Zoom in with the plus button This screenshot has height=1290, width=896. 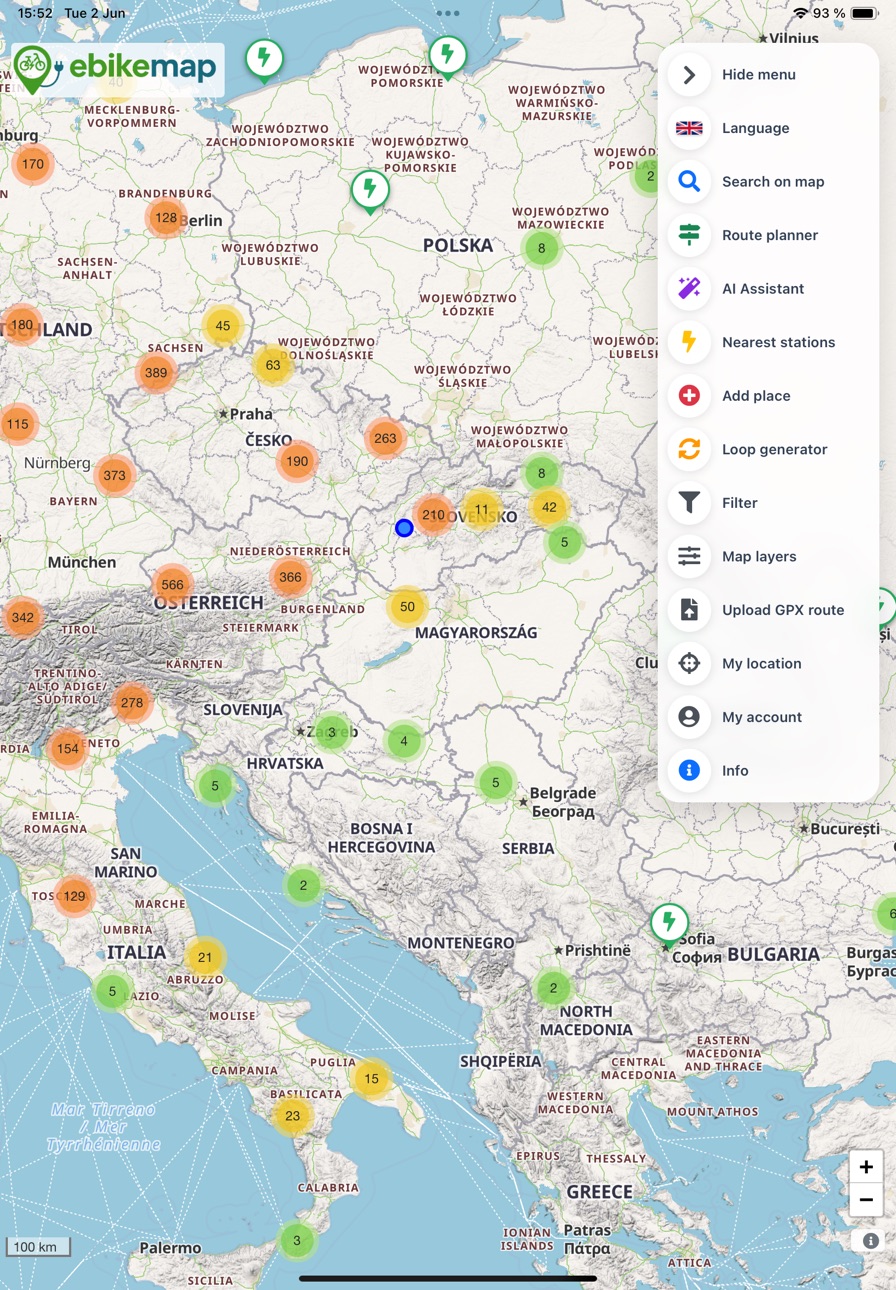click(x=866, y=1167)
